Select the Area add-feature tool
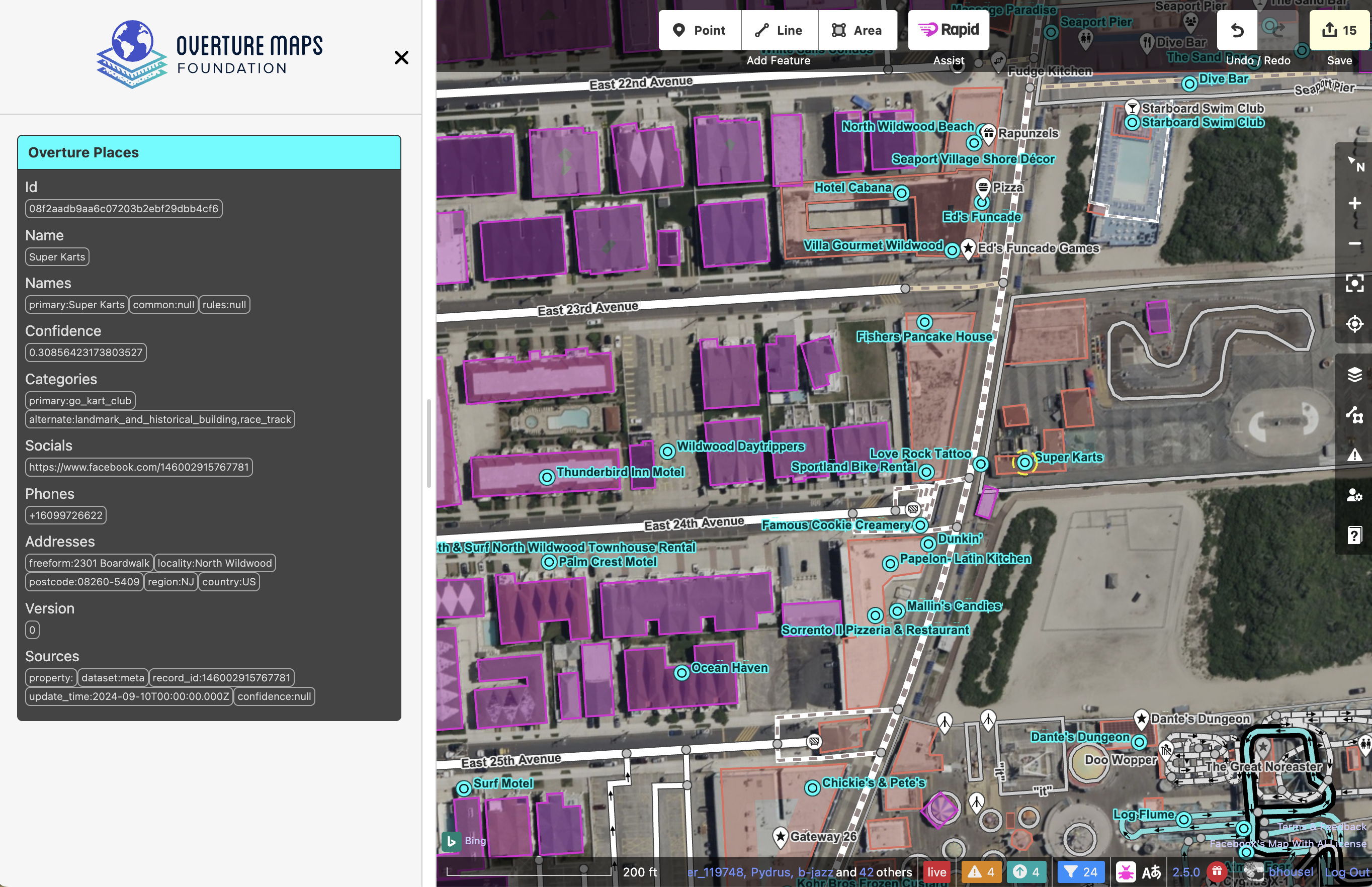The height and width of the screenshot is (887, 1372). click(857, 30)
